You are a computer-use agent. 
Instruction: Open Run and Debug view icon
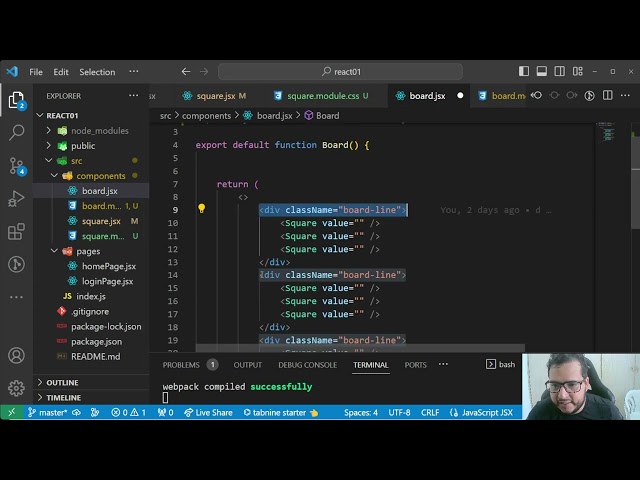[16, 199]
